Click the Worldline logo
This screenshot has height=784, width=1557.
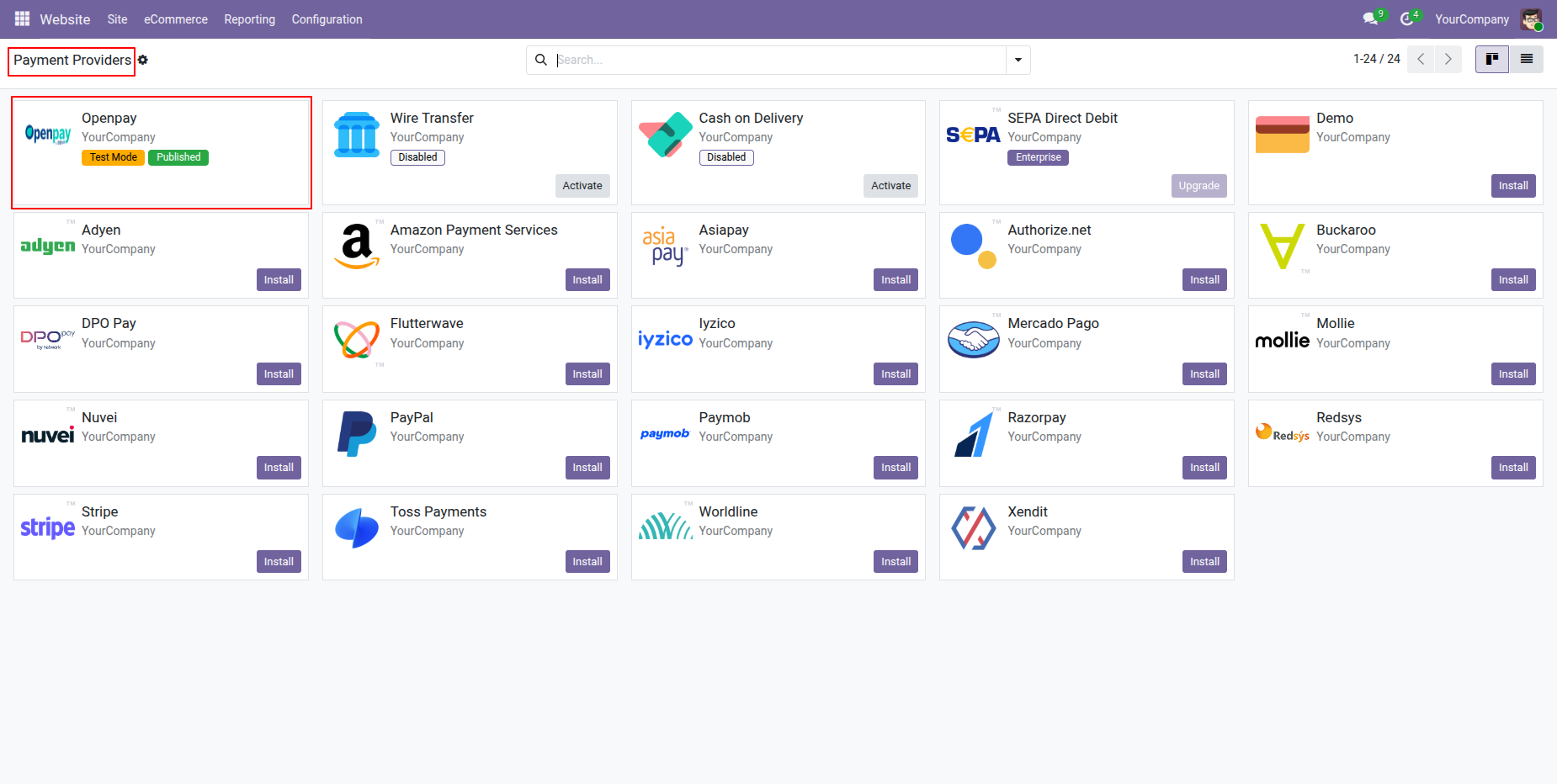pyautogui.click(x=666, y=527)
